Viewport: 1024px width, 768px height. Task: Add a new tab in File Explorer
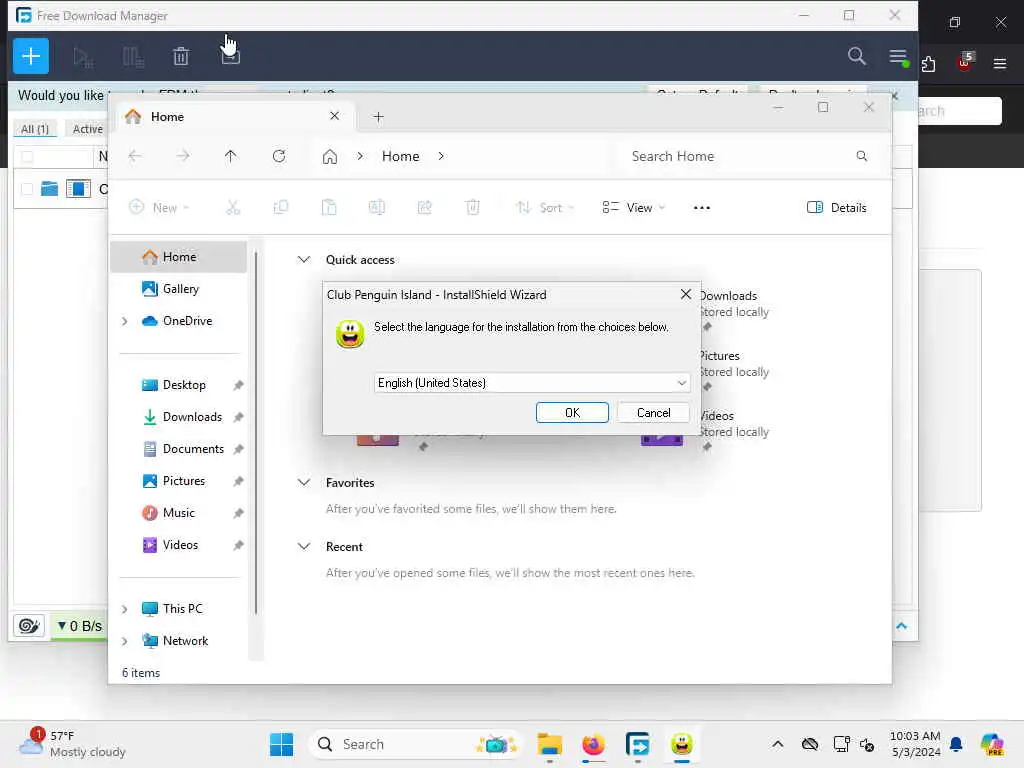[378, 117]
